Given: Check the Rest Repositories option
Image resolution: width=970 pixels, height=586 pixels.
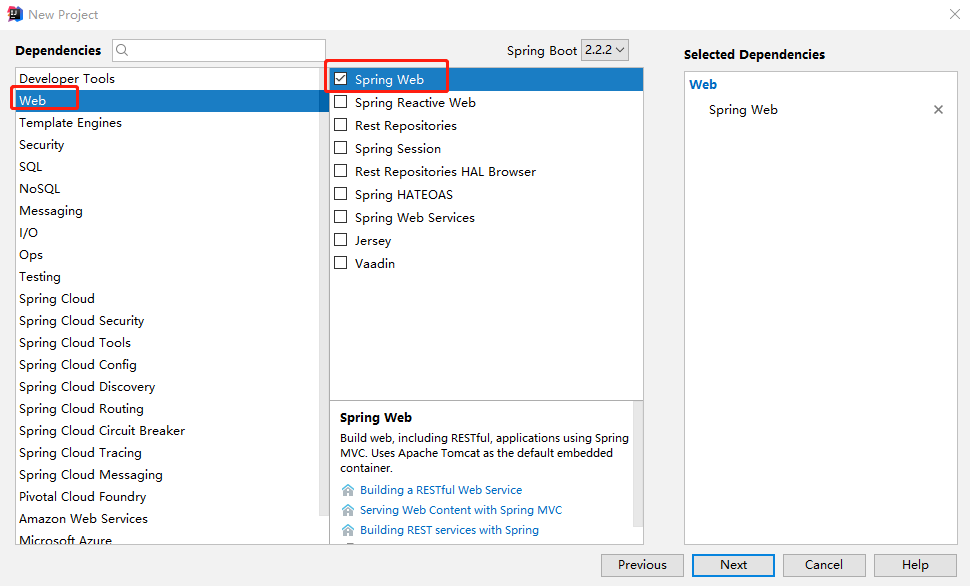Looking at the screenshot, I should [340, 125].
